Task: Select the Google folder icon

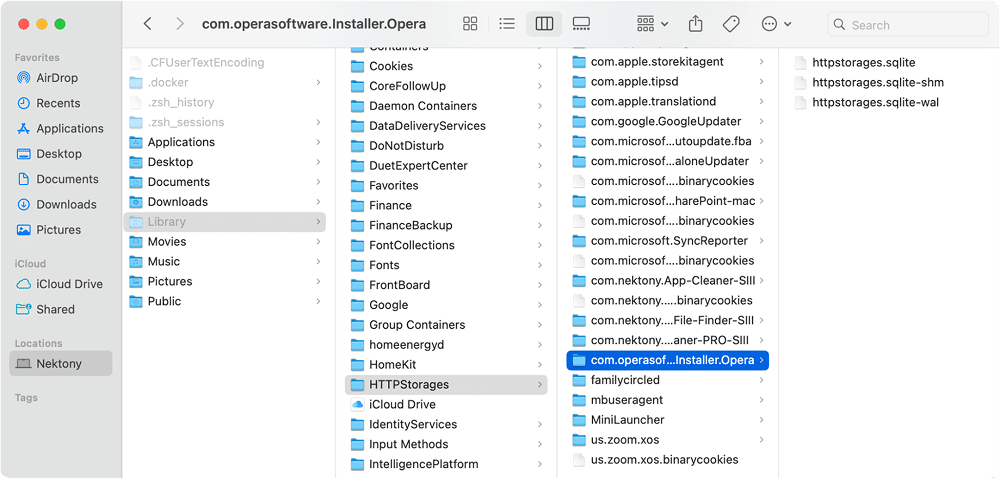Action: [357, 305]
